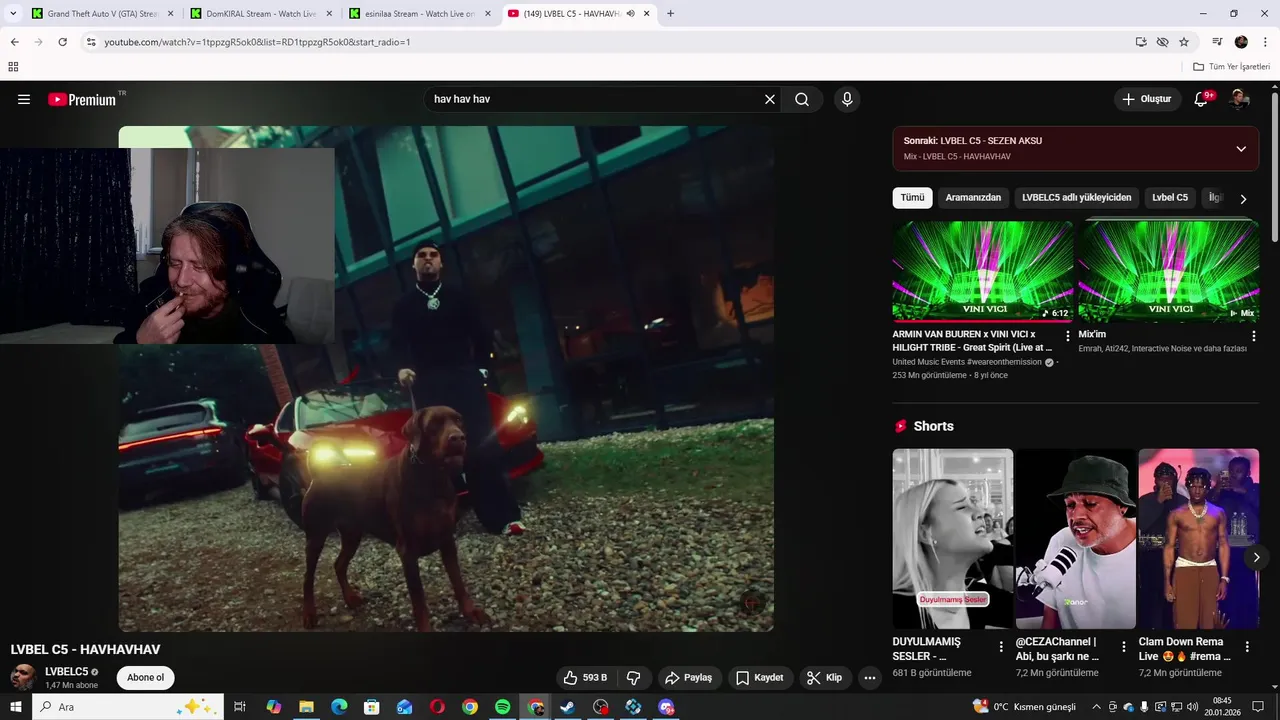This screenshot has width=1280, height=720.
Task: Install the app via address bar icon
Action: [x=1141, y=42]
